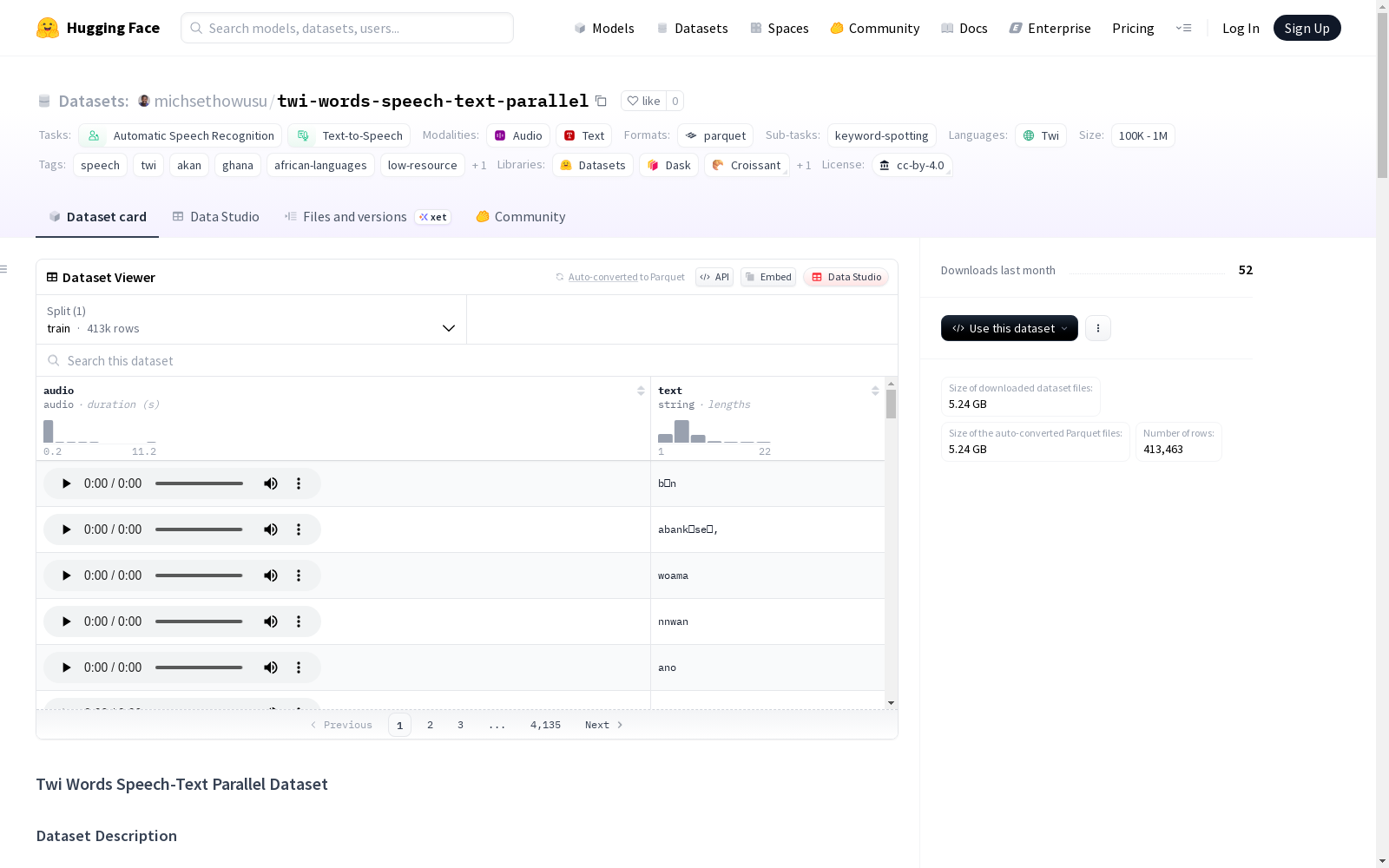
Task: Click the Twi language tag
Action: pyautogui.click(x=1041, y=135)
